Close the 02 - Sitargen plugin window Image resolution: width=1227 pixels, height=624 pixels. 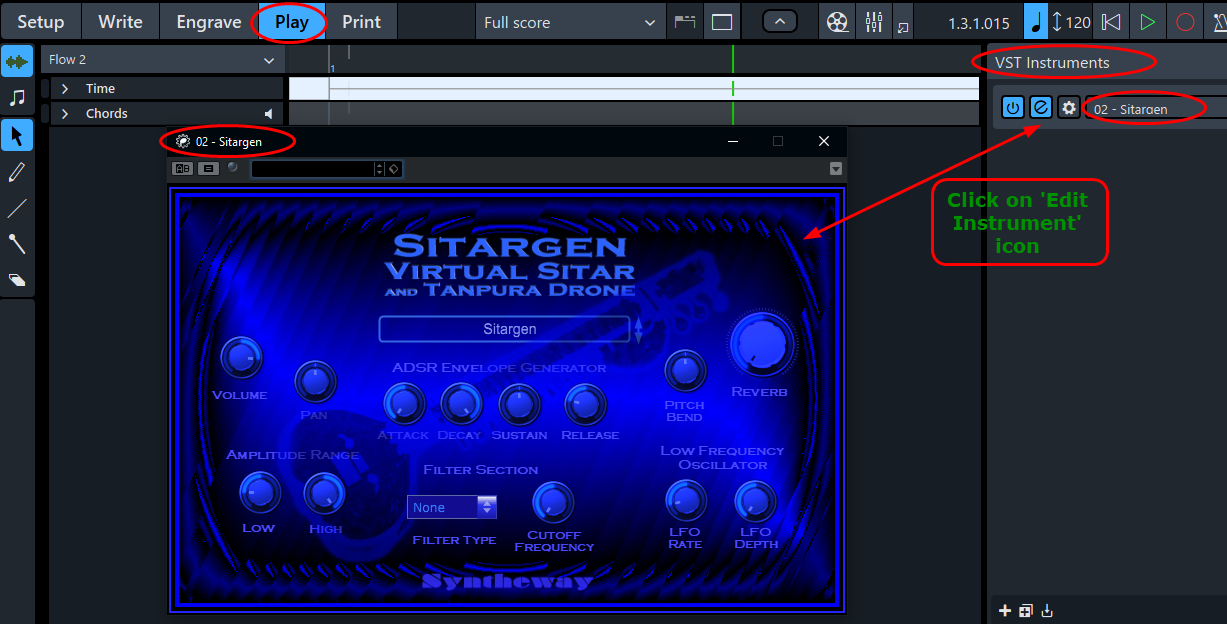tap(824, 141)
